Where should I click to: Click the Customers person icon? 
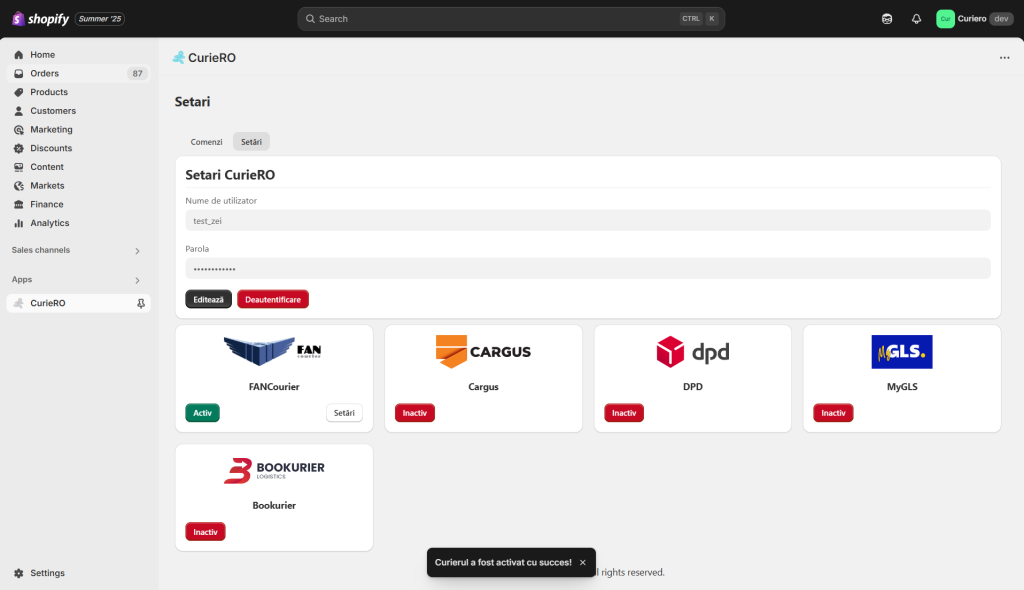(19, 111)
